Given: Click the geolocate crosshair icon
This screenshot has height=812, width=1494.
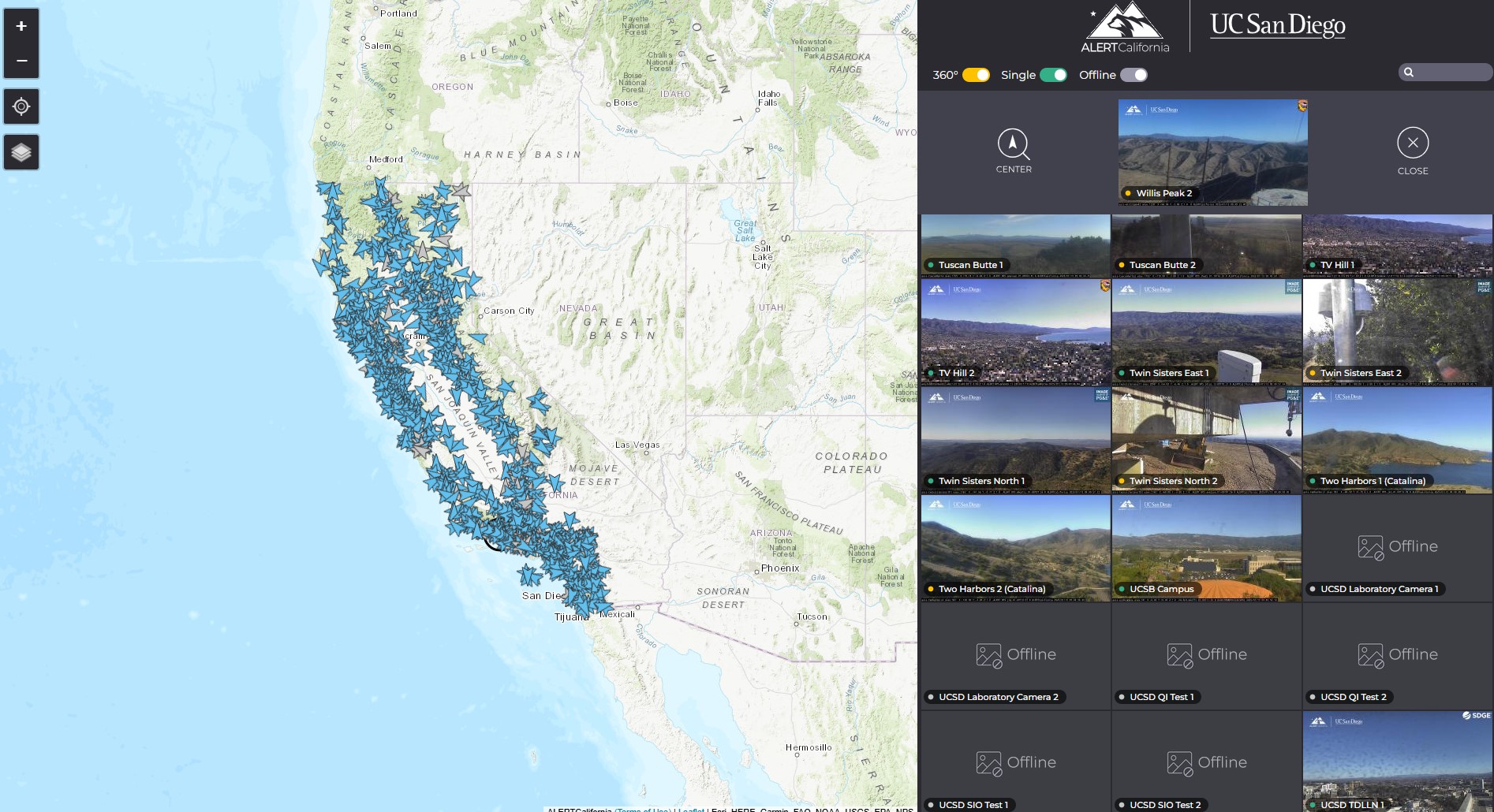Looking at the screenshot, I should pyautogui.click(x=21, y=106).
